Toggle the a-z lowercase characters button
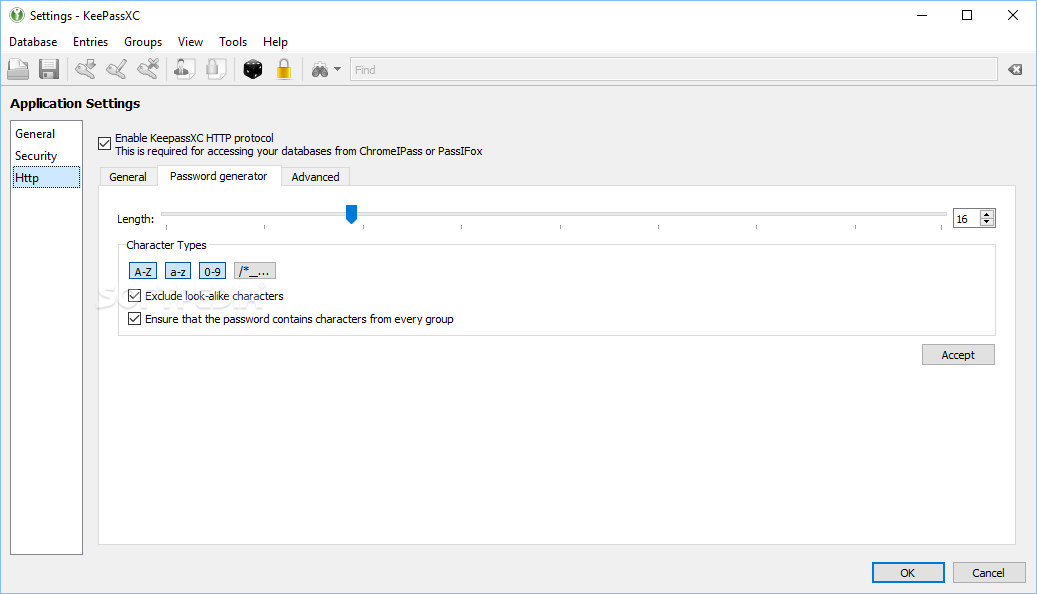Viewport: 1037px width, 594px height. click(178, 271)
